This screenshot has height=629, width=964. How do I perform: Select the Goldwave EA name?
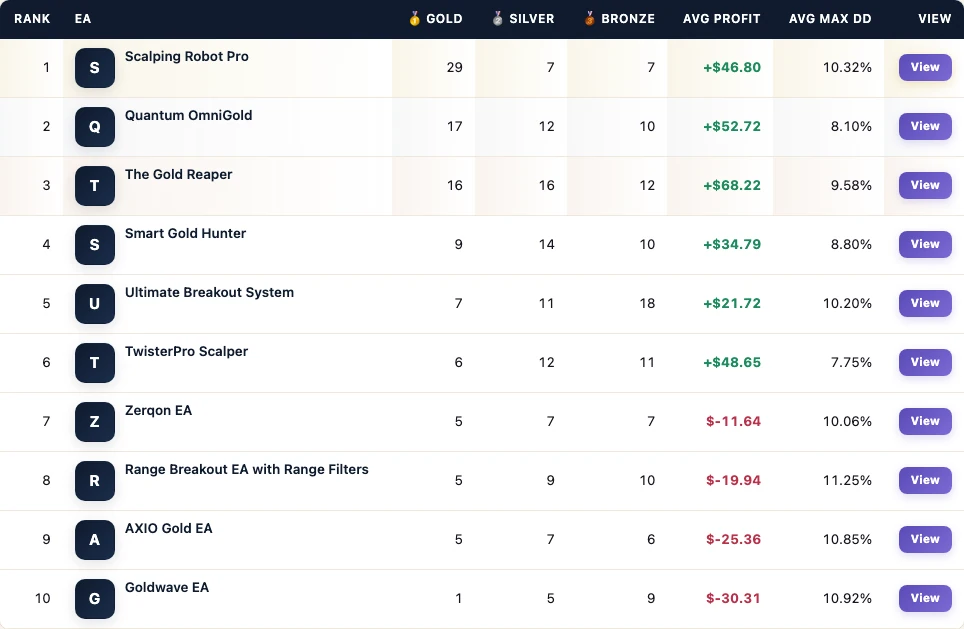(x=167, y=588)
